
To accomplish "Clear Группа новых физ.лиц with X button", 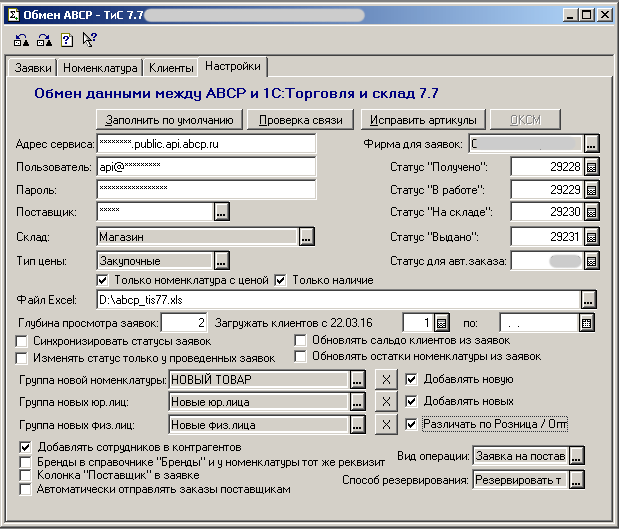I will click(x=386, y=425).
